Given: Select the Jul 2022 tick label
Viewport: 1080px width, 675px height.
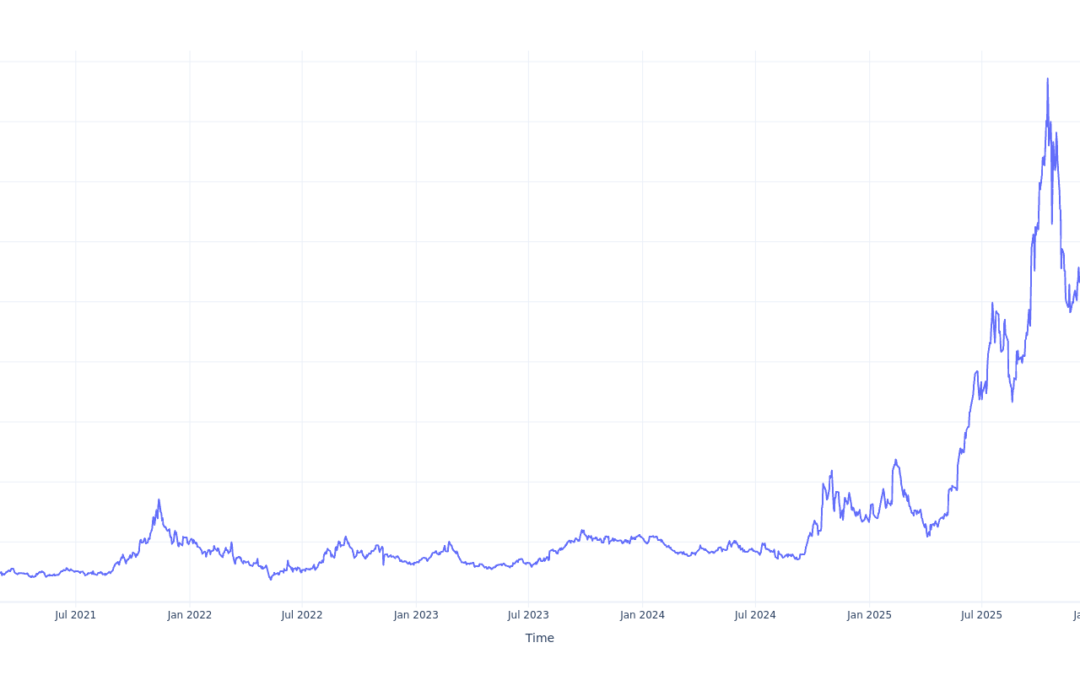Looking at the screenshot, I should [302, 615].
